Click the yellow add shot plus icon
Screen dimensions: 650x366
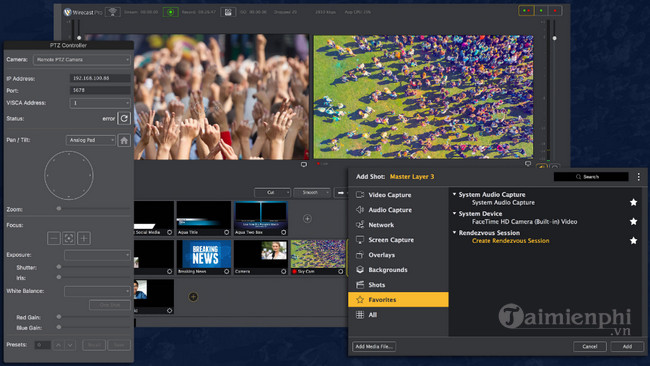[x=193, y=296]
